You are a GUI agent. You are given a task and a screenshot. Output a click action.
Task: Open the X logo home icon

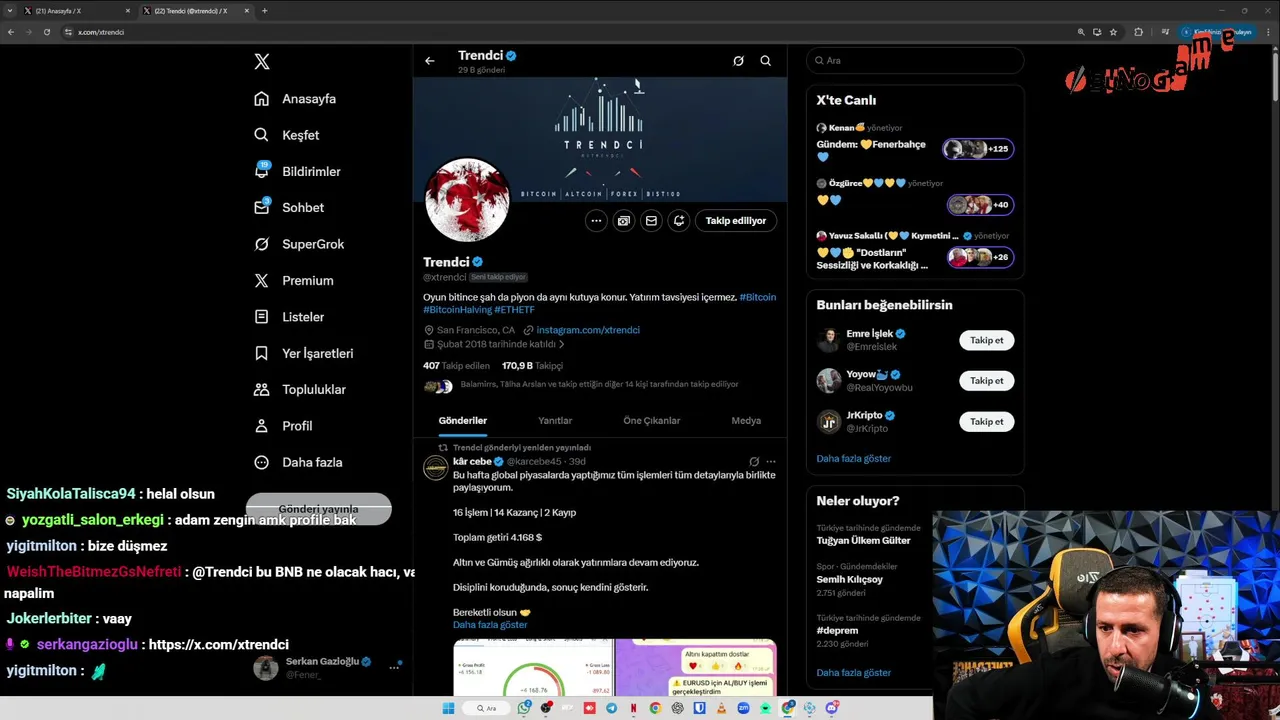262,61
